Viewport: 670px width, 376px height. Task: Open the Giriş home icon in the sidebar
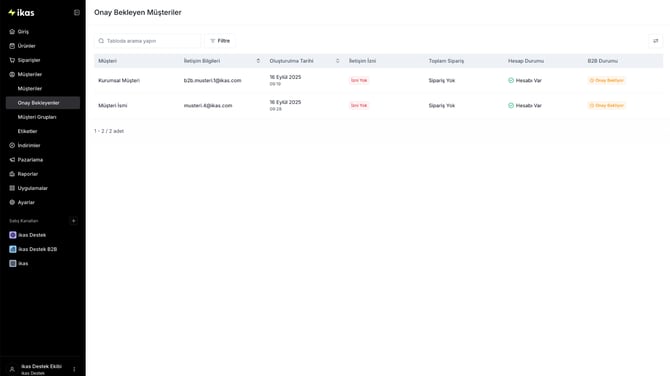12,32
